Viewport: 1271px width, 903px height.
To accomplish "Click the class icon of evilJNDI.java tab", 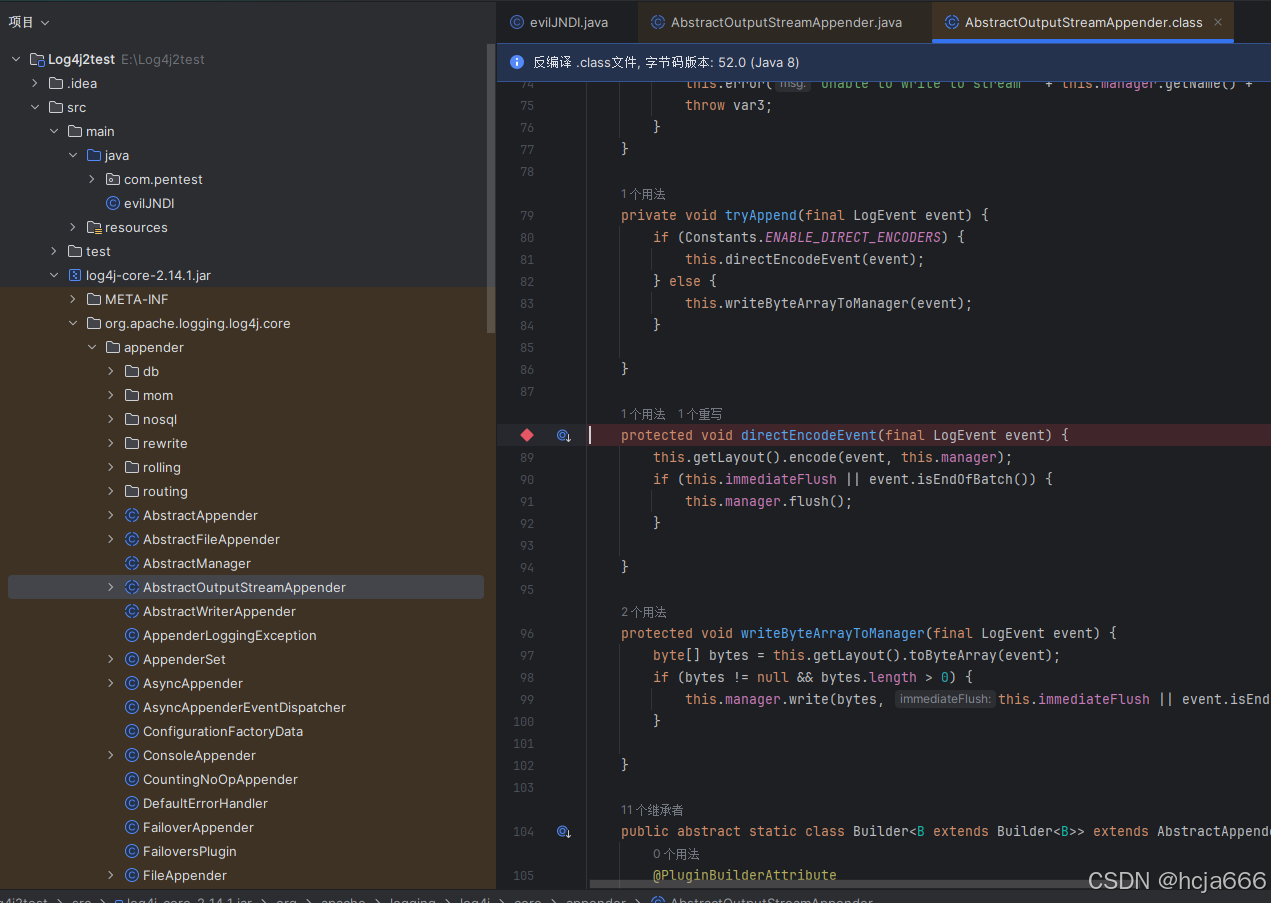I will 516,22.
